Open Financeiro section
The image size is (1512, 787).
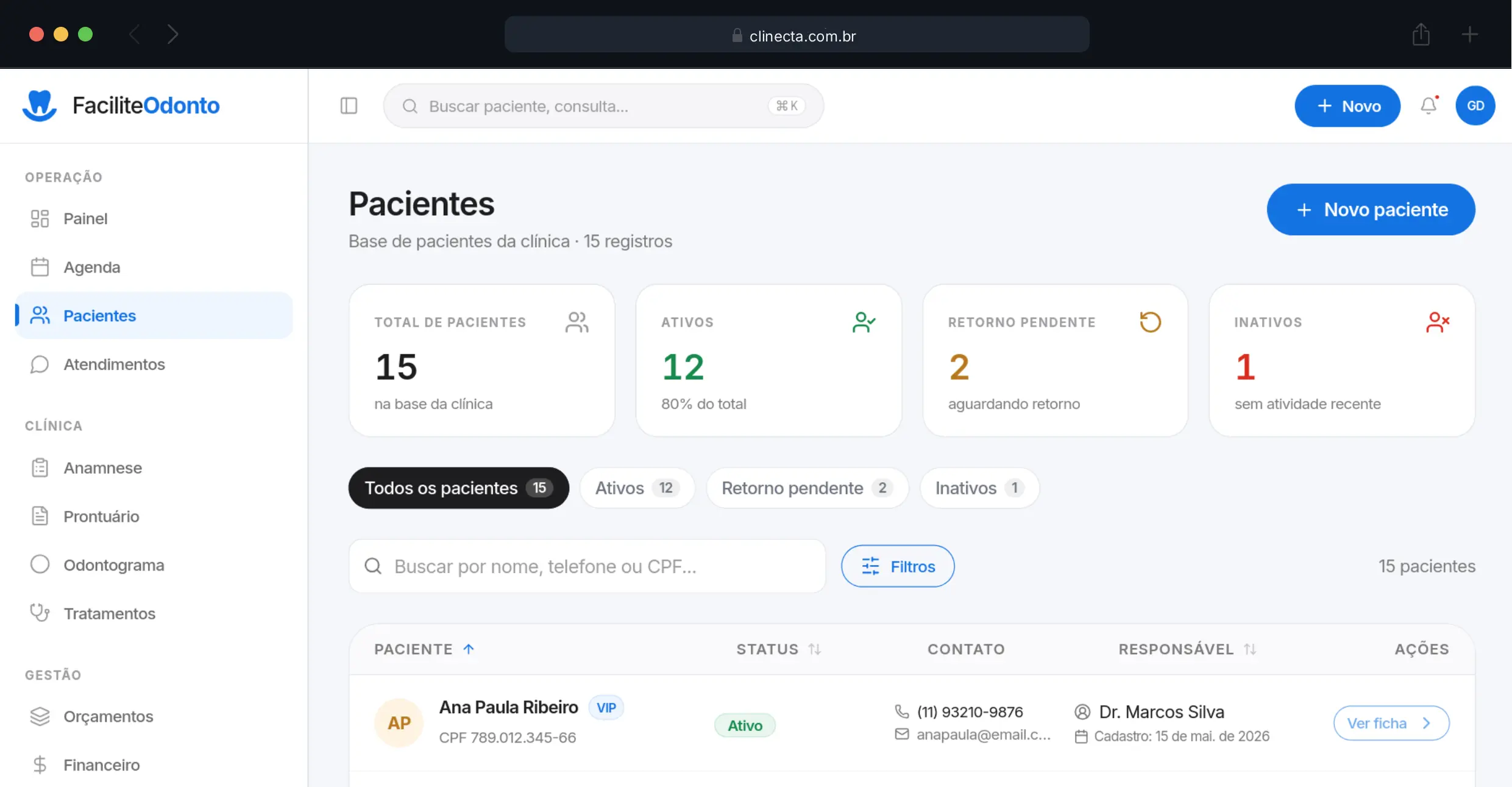(154, 764)
